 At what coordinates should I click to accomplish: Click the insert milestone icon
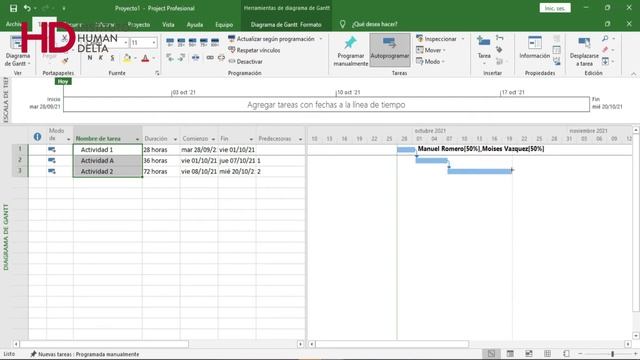[499, 49]
